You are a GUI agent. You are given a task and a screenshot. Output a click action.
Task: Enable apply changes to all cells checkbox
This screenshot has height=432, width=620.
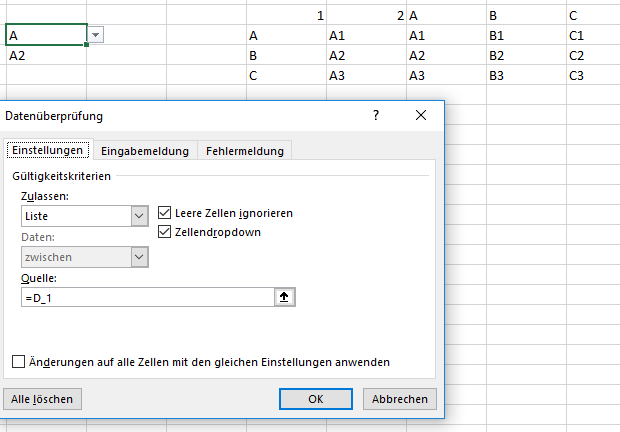click(x=19, y=361)
